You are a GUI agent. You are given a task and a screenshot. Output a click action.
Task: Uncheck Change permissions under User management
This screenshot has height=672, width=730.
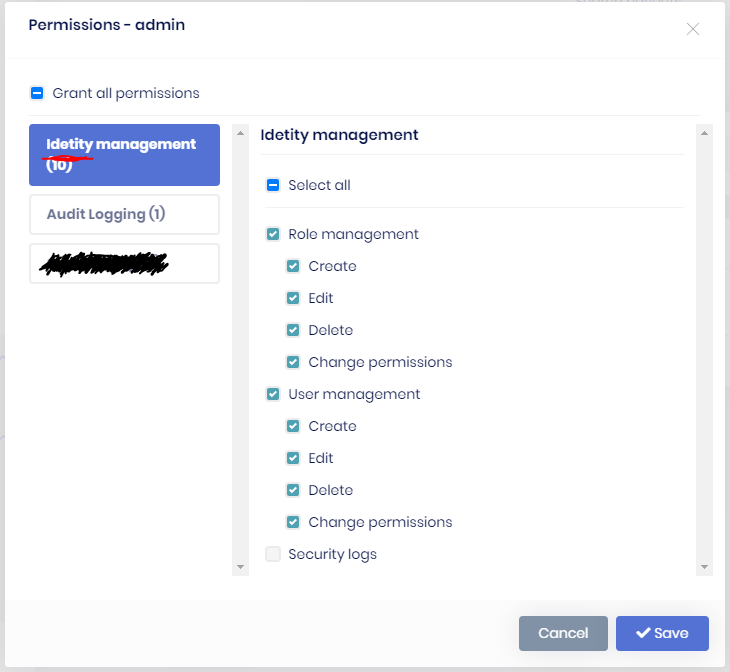click(x=293, y=522)
